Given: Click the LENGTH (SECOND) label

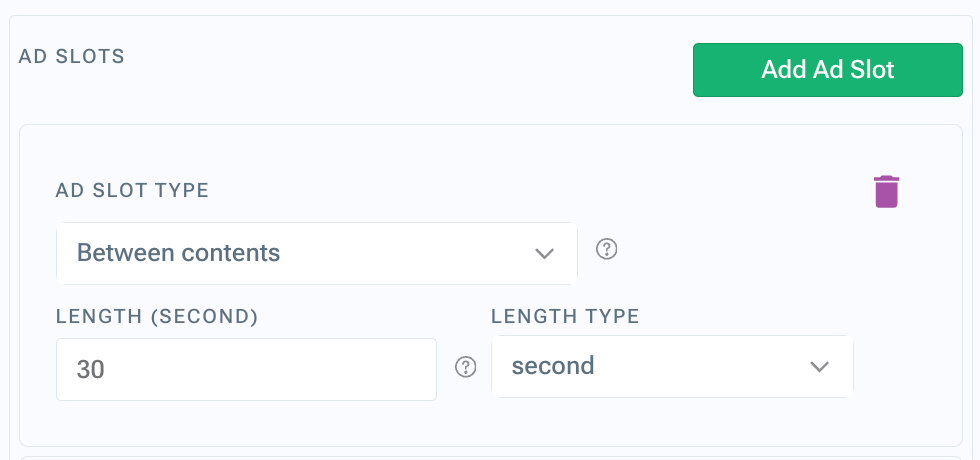Looking at the screenshot, I should (x=157, y=316).
